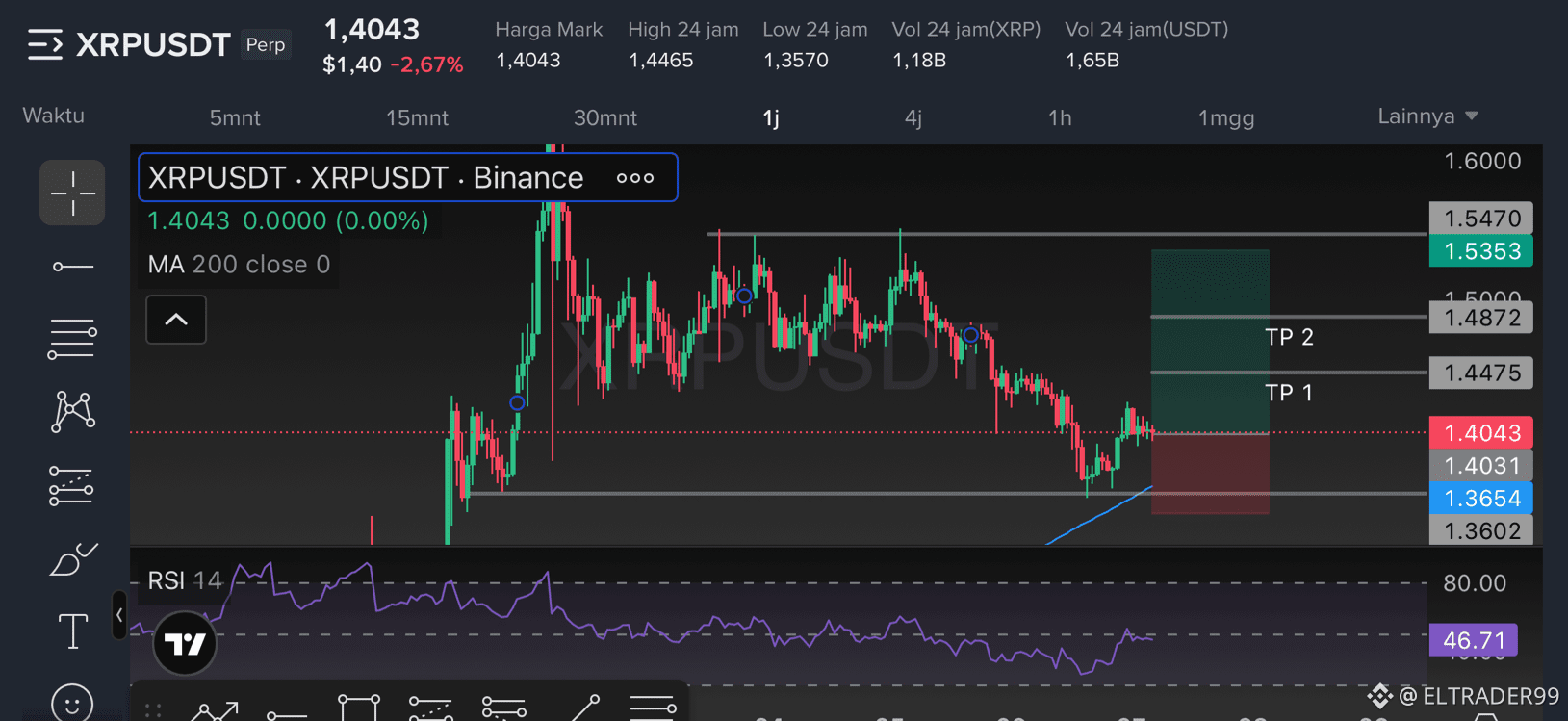Click the Harga Mark value 1,4043
1568x721 pixels.
528,60
